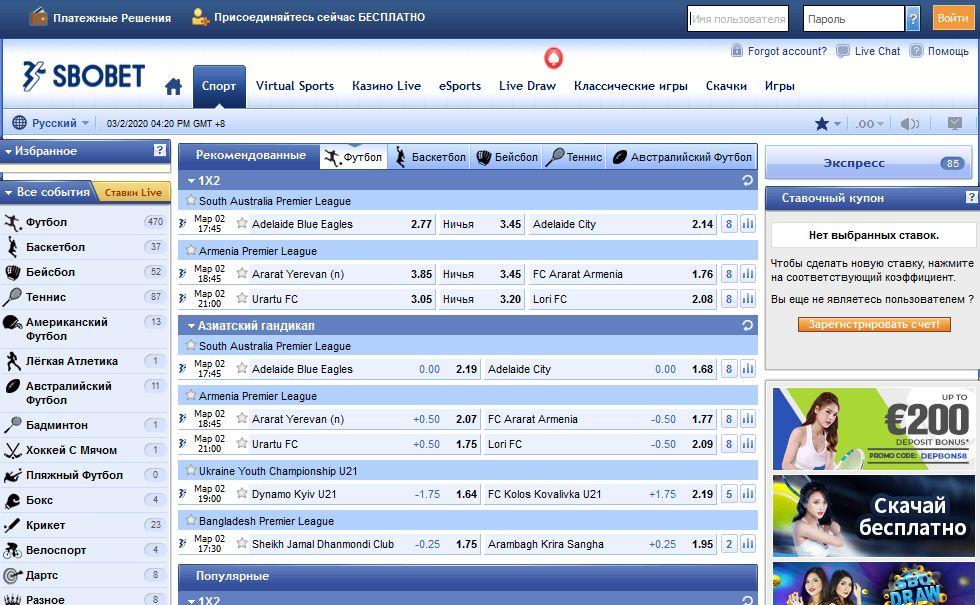980x605 pixels.
Task: Click the home icon beside Спорт
Action: (174, 87)
